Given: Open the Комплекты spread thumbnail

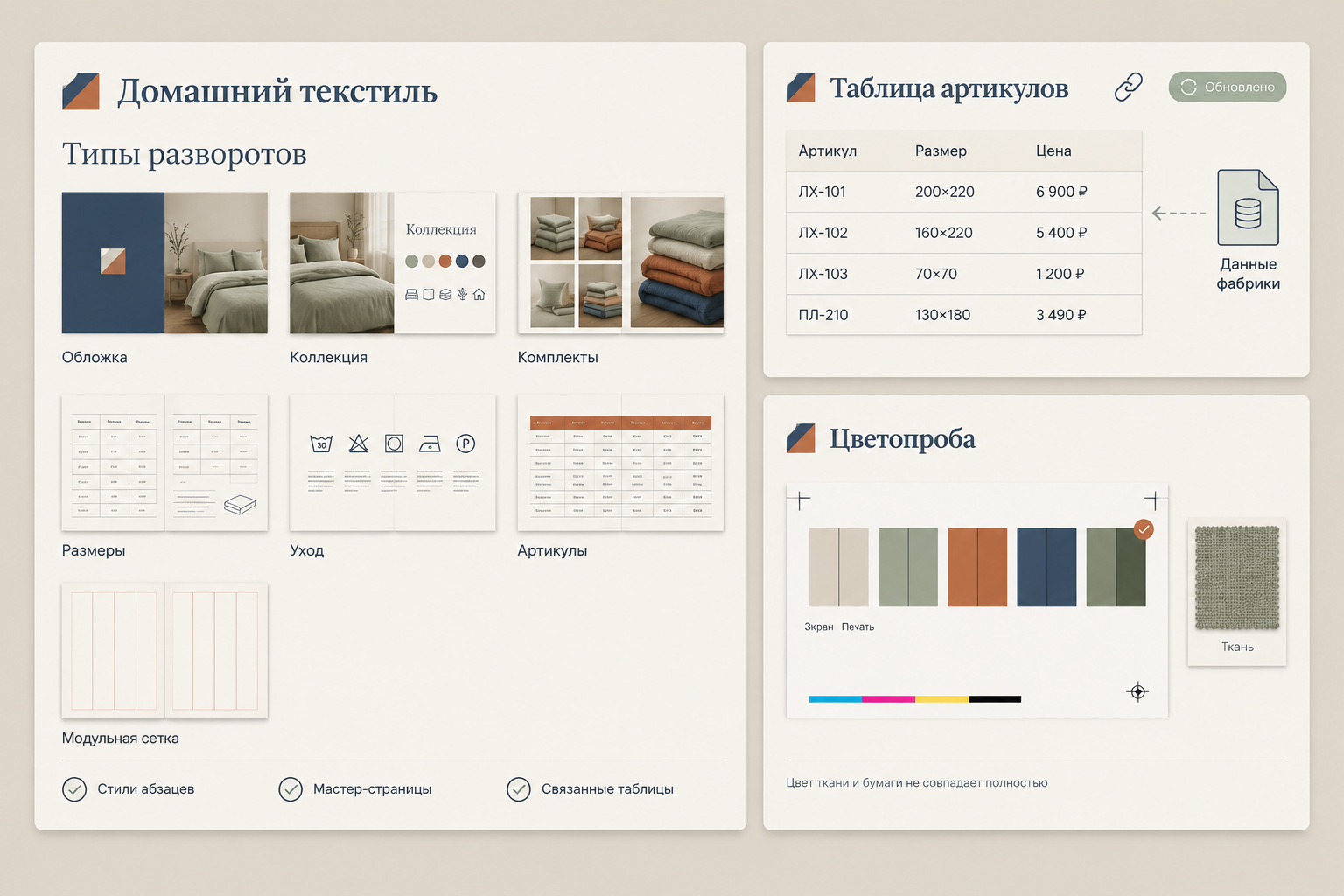Looking at the screenshot, I should click(x=620, y=262).
